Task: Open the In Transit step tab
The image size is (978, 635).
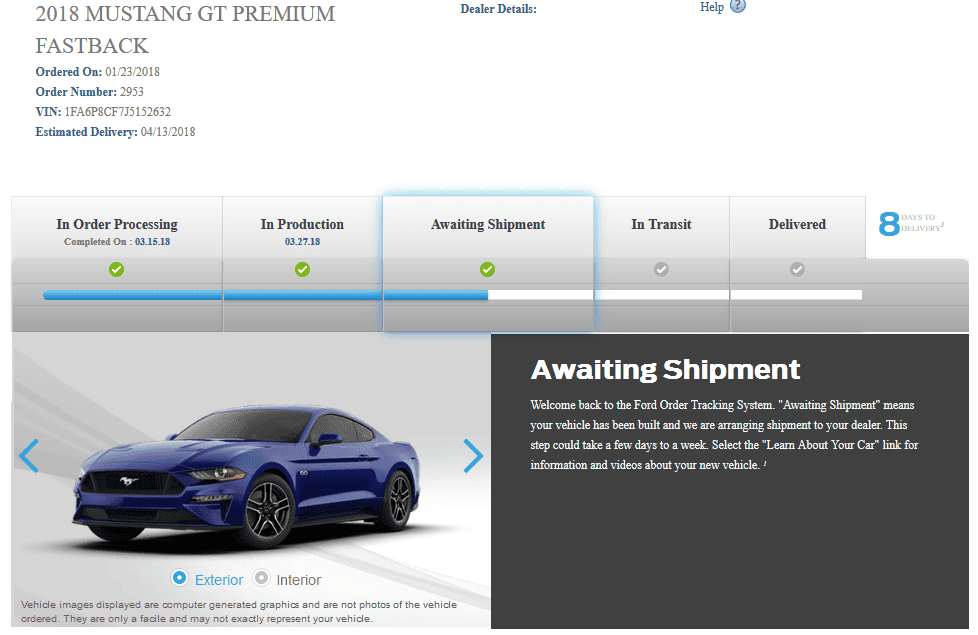Action: (x=661, y=228)
